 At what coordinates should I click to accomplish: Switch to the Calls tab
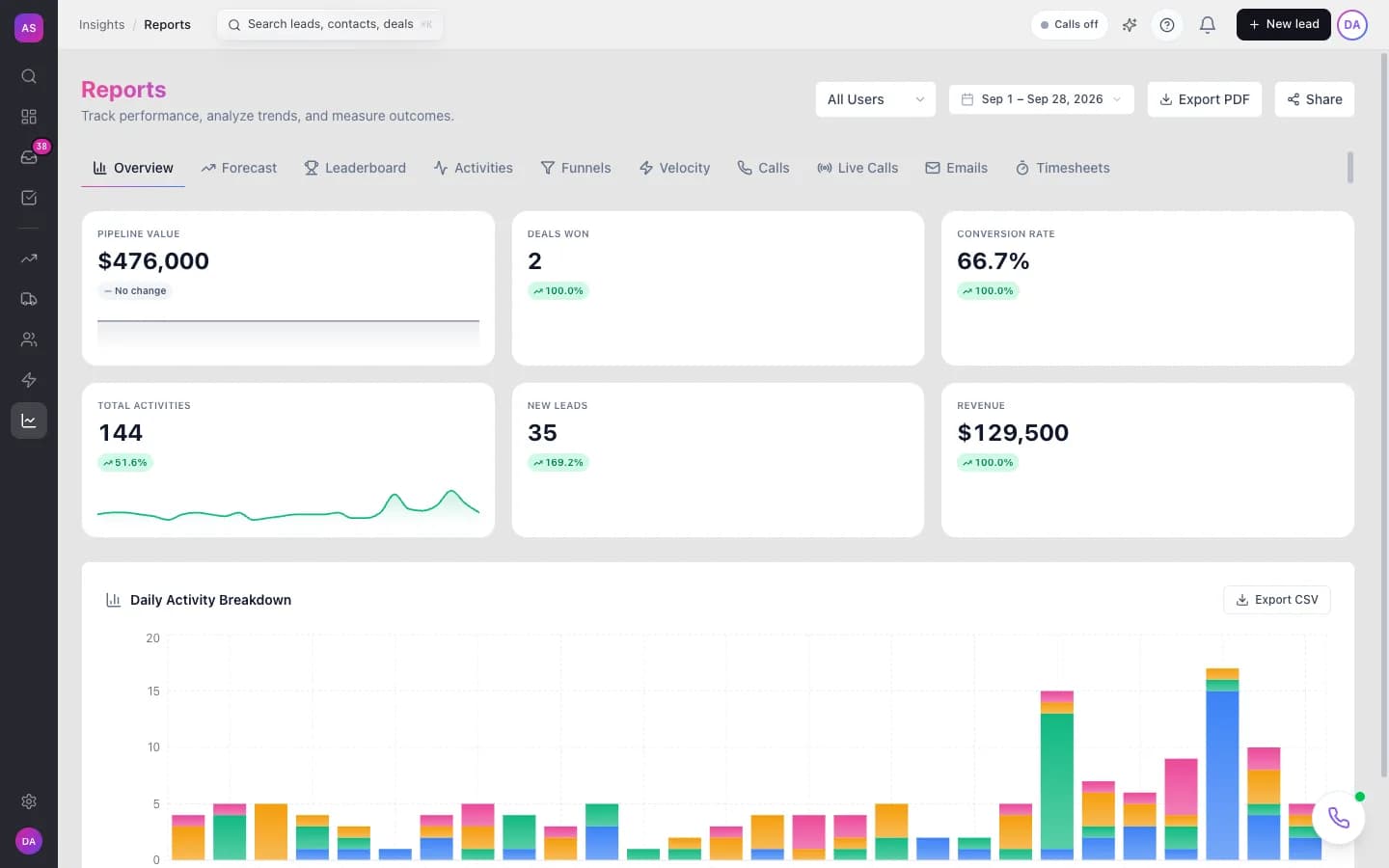[x=764, y=168]
